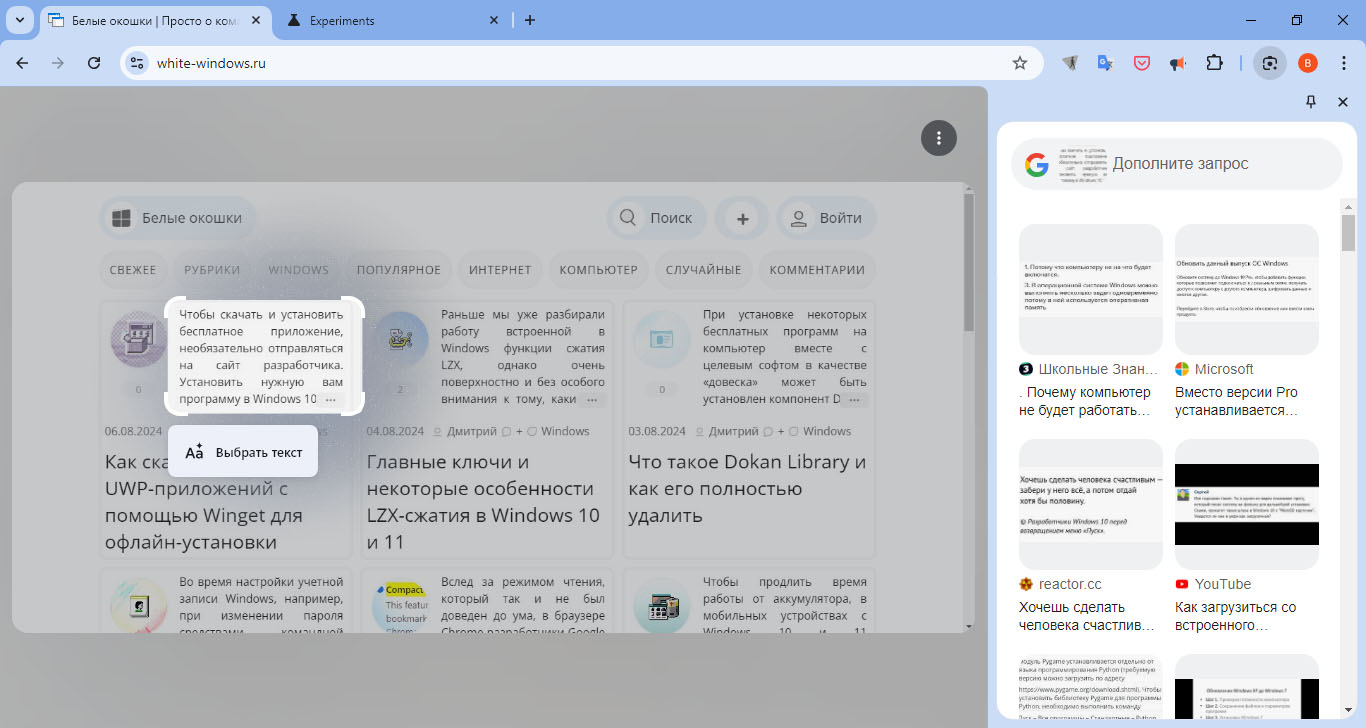Click the Выбрать текст button
This screenshot has width=1366, height=728.
pyautogui.click(x=243, y=452)
